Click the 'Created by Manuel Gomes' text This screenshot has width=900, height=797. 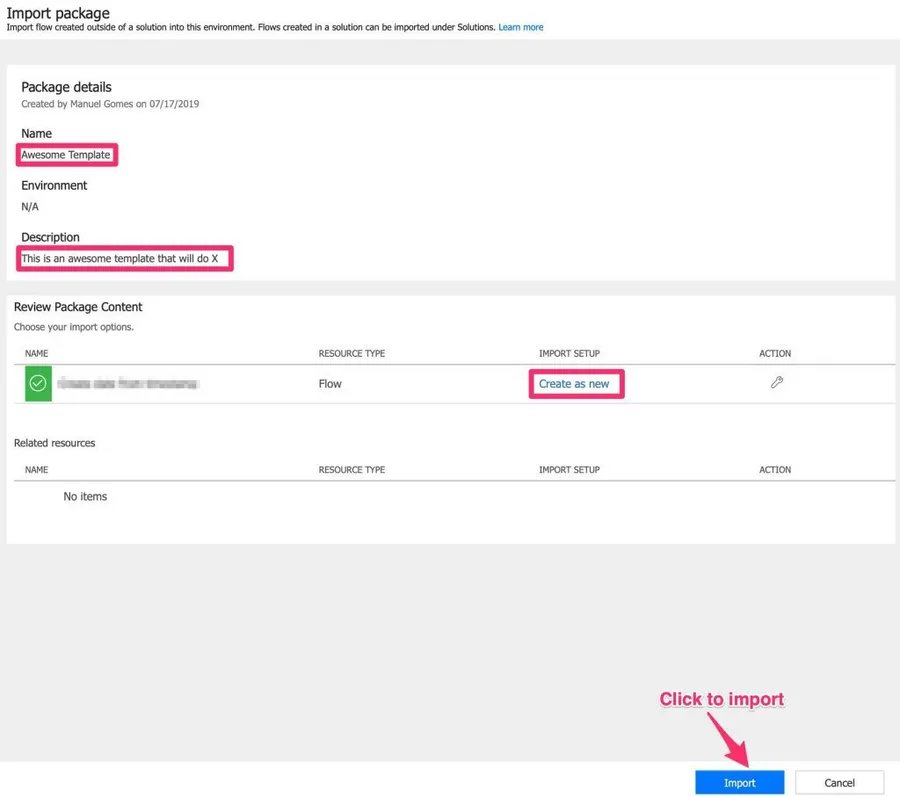[x=110, y=104]
